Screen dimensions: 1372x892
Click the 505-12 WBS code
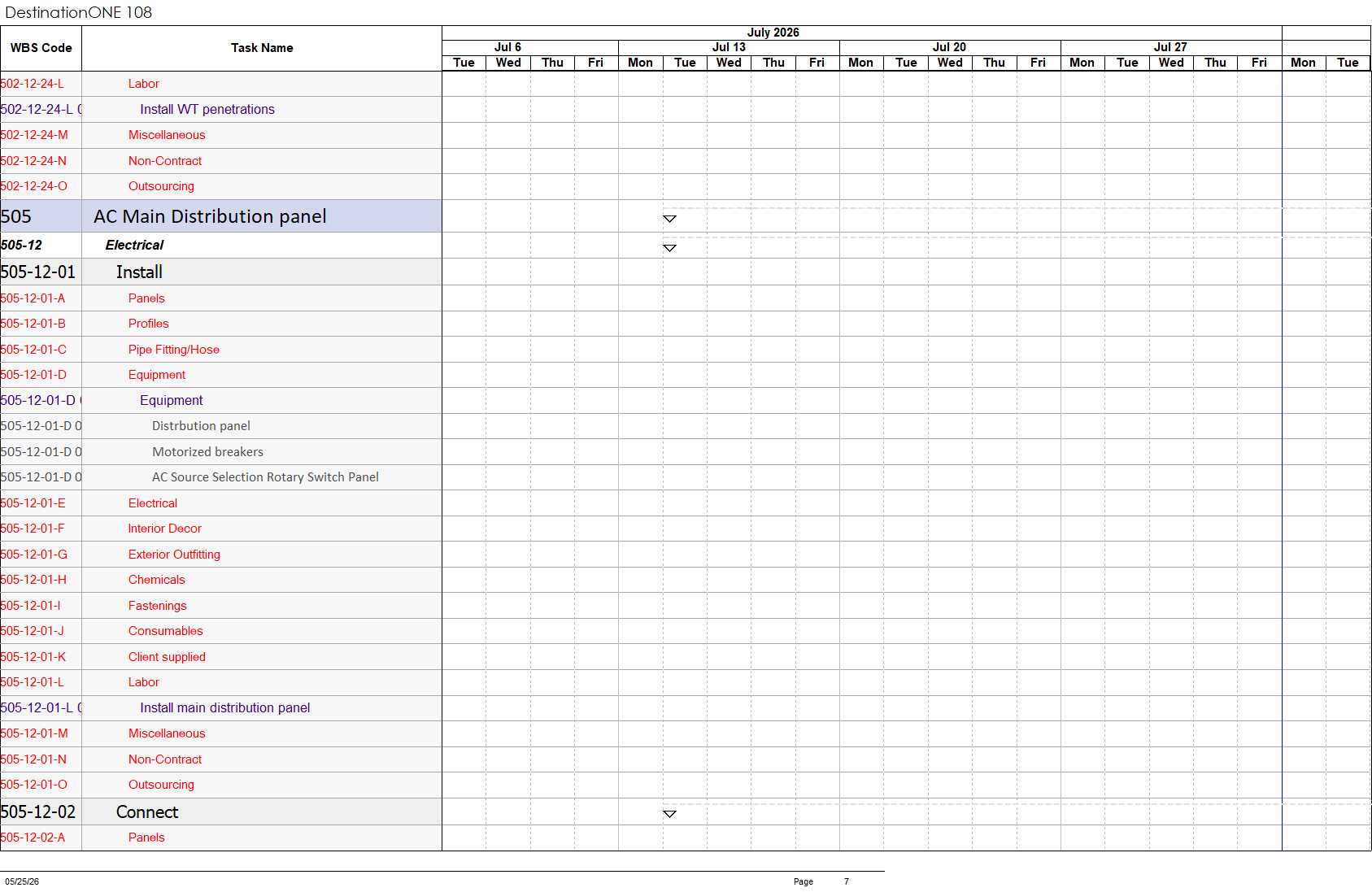pyautogui.click(x=21, y=245)
